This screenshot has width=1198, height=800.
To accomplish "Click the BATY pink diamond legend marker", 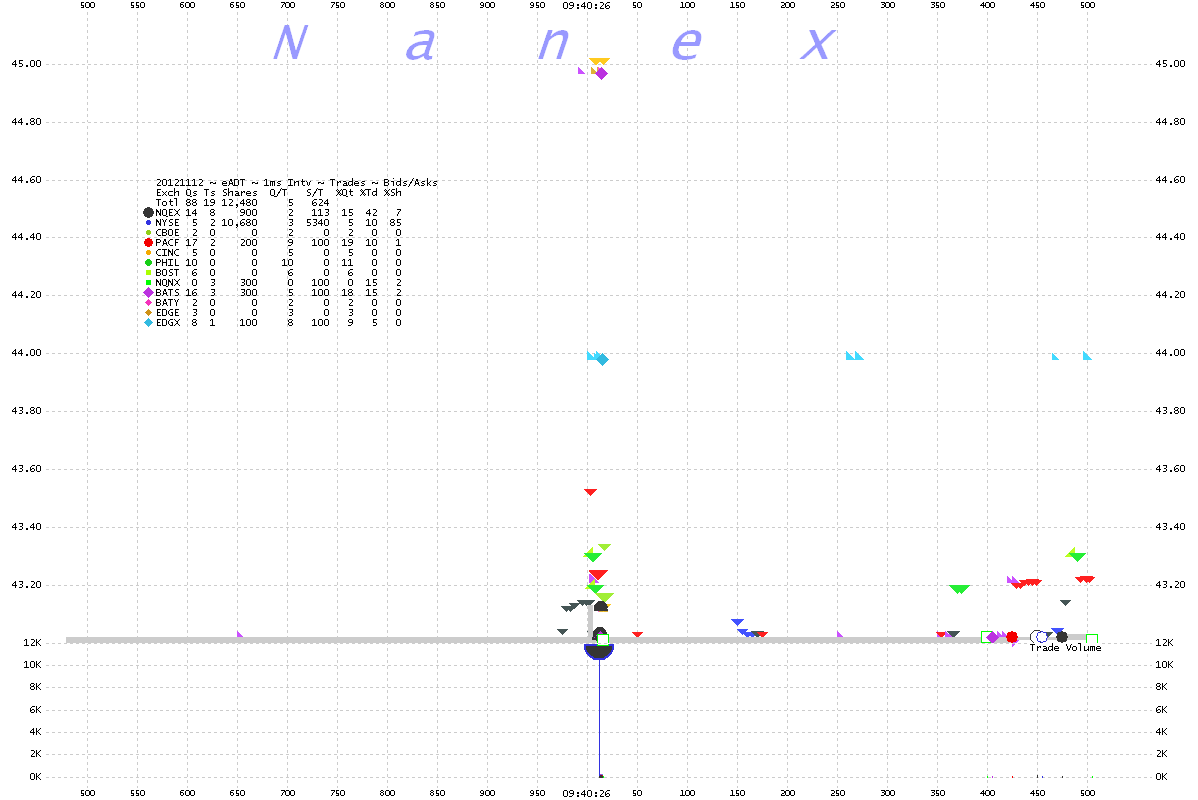I will 148,303.
